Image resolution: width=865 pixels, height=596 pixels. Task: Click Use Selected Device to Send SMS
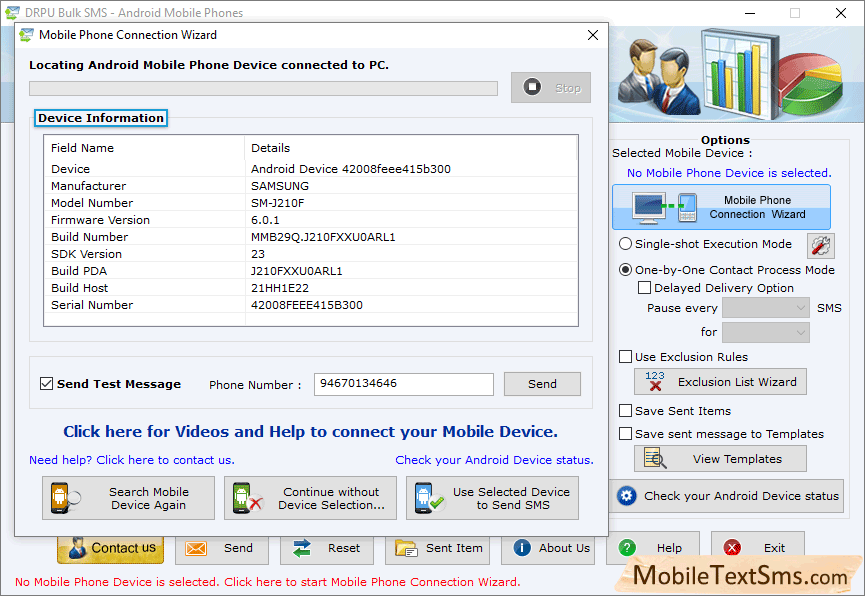[x=492, y=498]
